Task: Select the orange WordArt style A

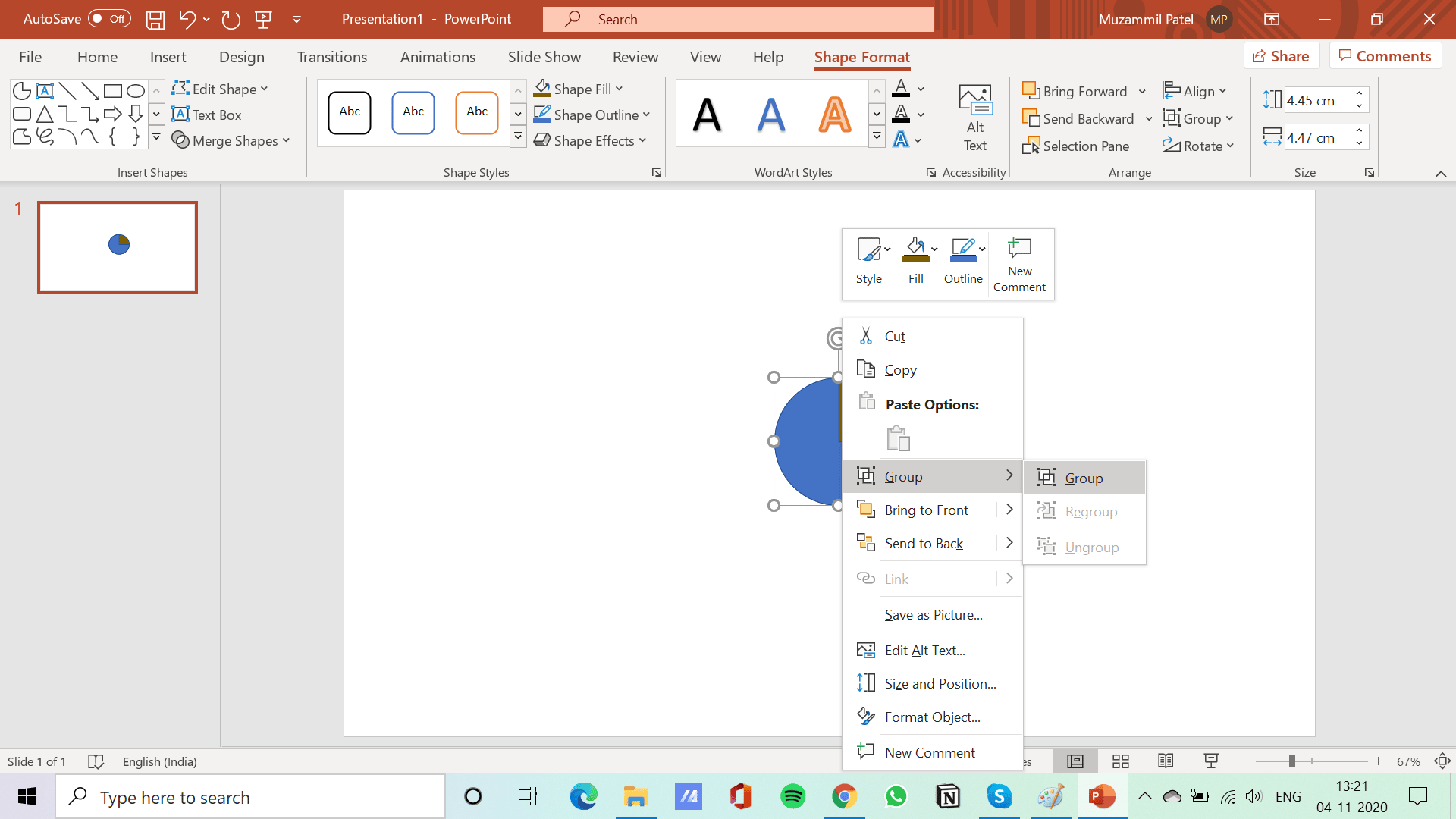Action: click(x=835, y=115)
